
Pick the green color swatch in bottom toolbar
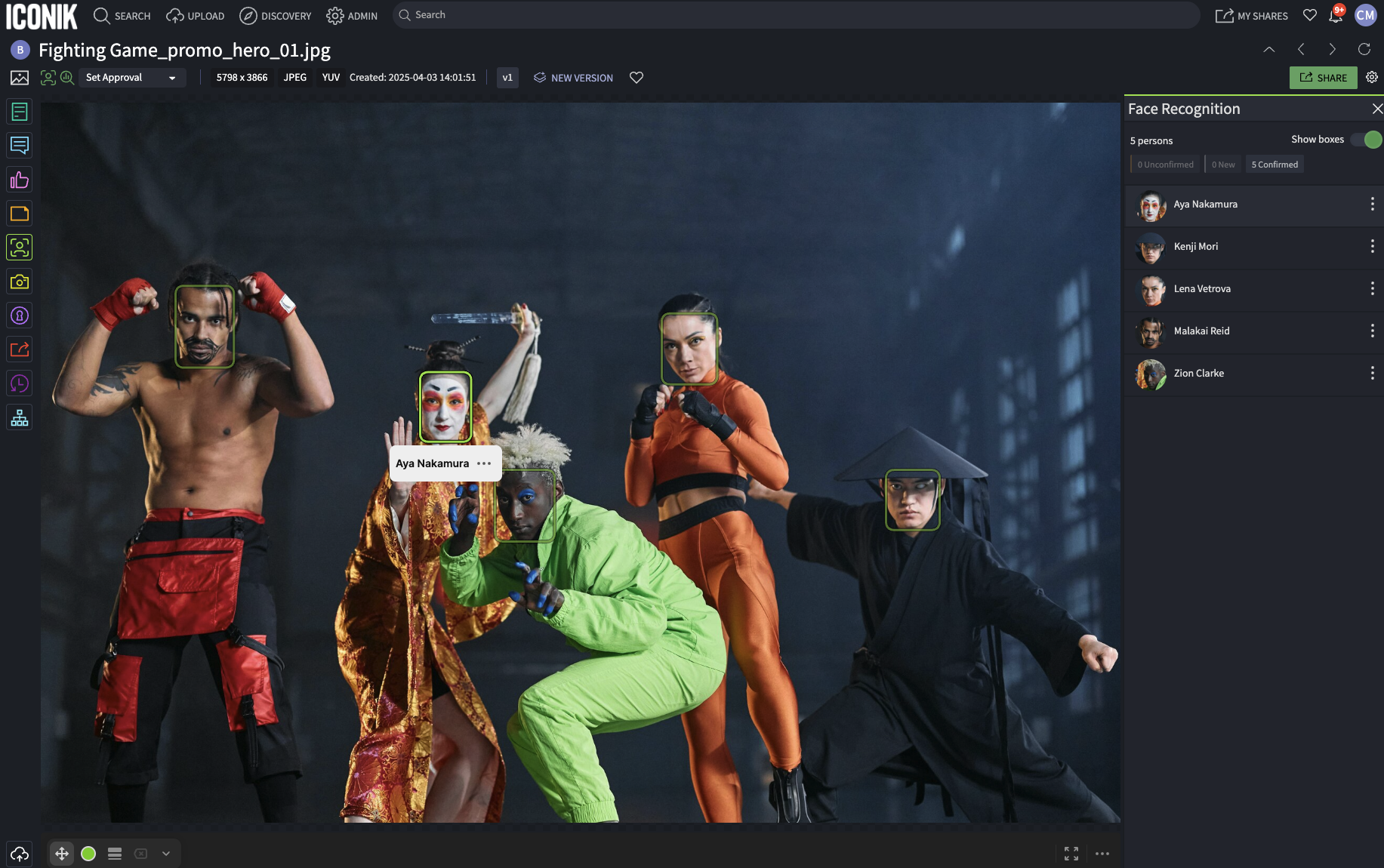point(88,854)
